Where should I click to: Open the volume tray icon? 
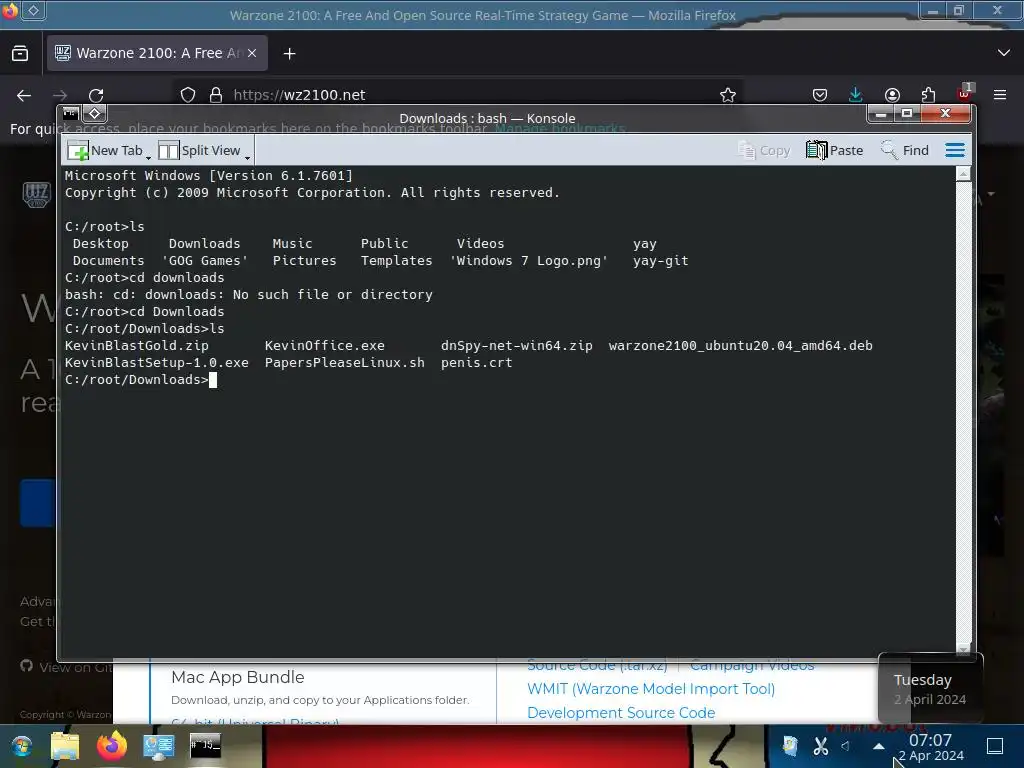click(846, 746)
